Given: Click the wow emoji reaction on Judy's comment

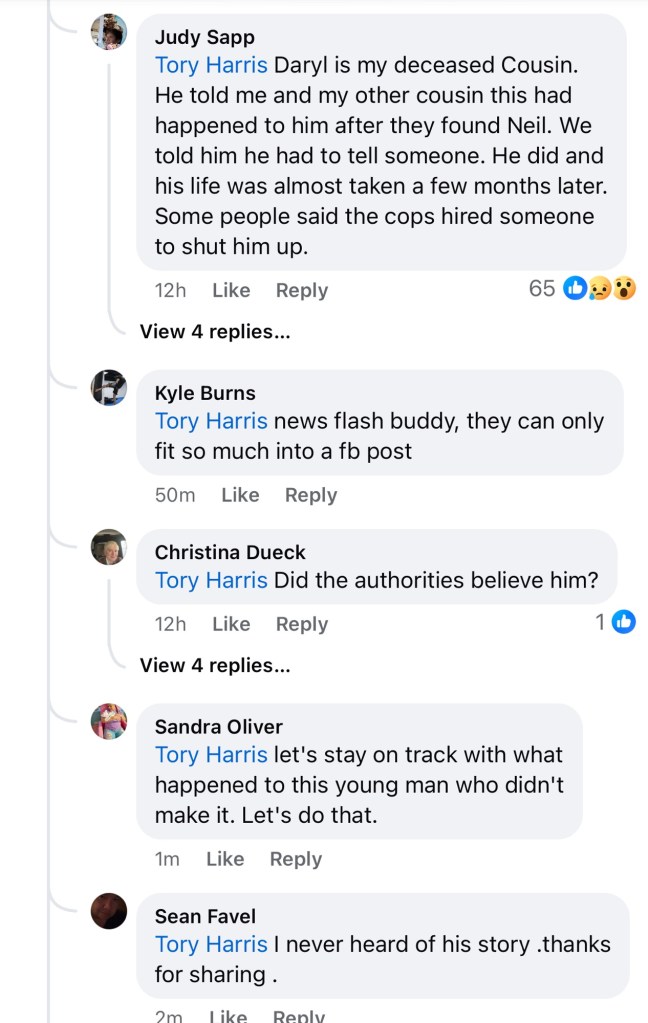Looking at the screenshot, I should click(624, 289).
